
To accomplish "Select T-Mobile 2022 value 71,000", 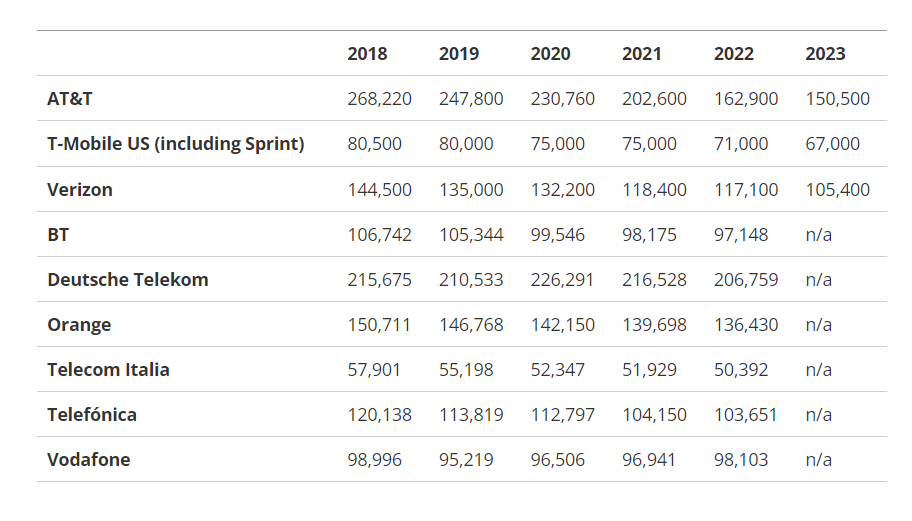I will (x=741, y=144).
